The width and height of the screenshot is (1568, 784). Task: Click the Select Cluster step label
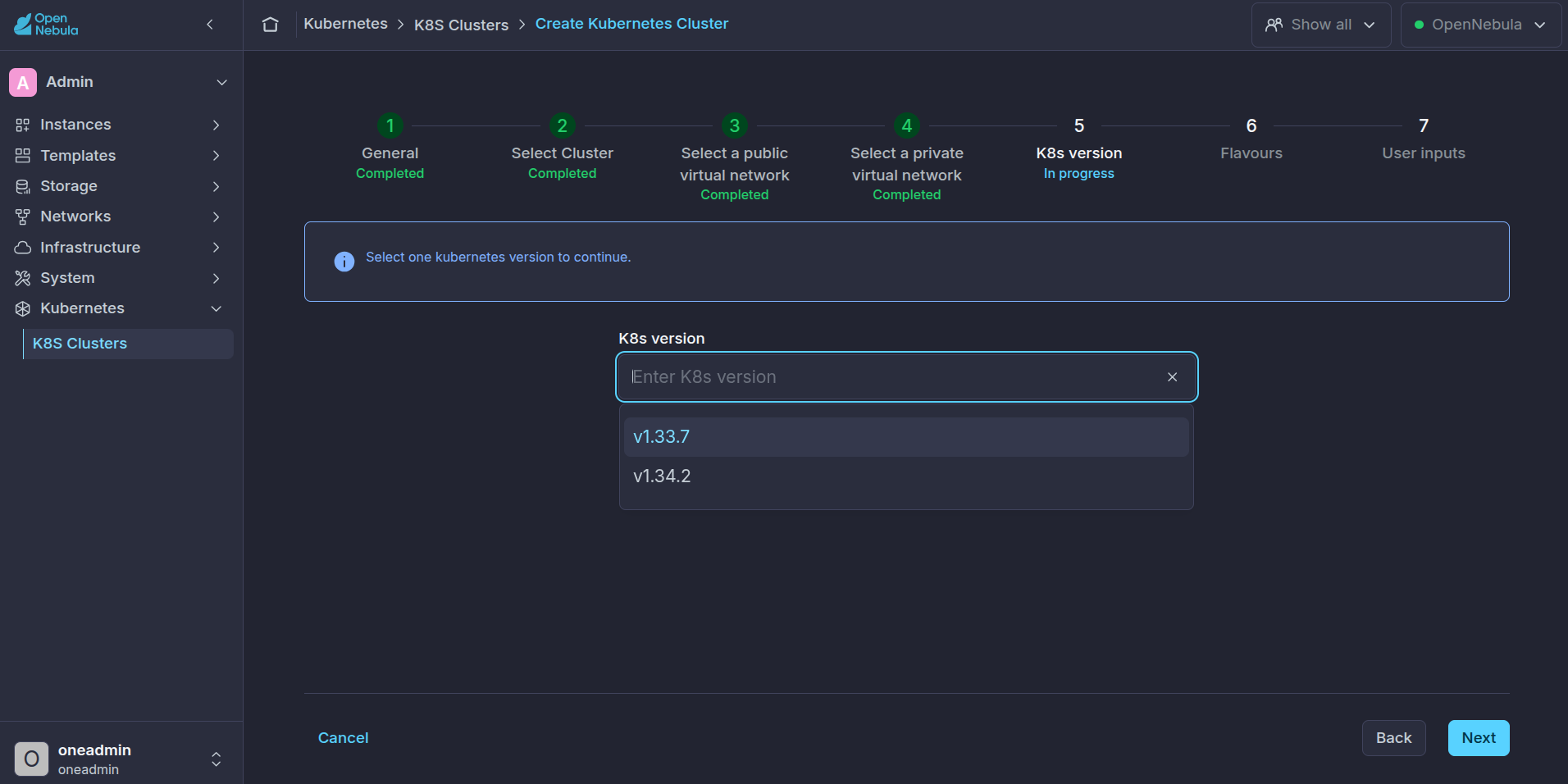[563, 153]
